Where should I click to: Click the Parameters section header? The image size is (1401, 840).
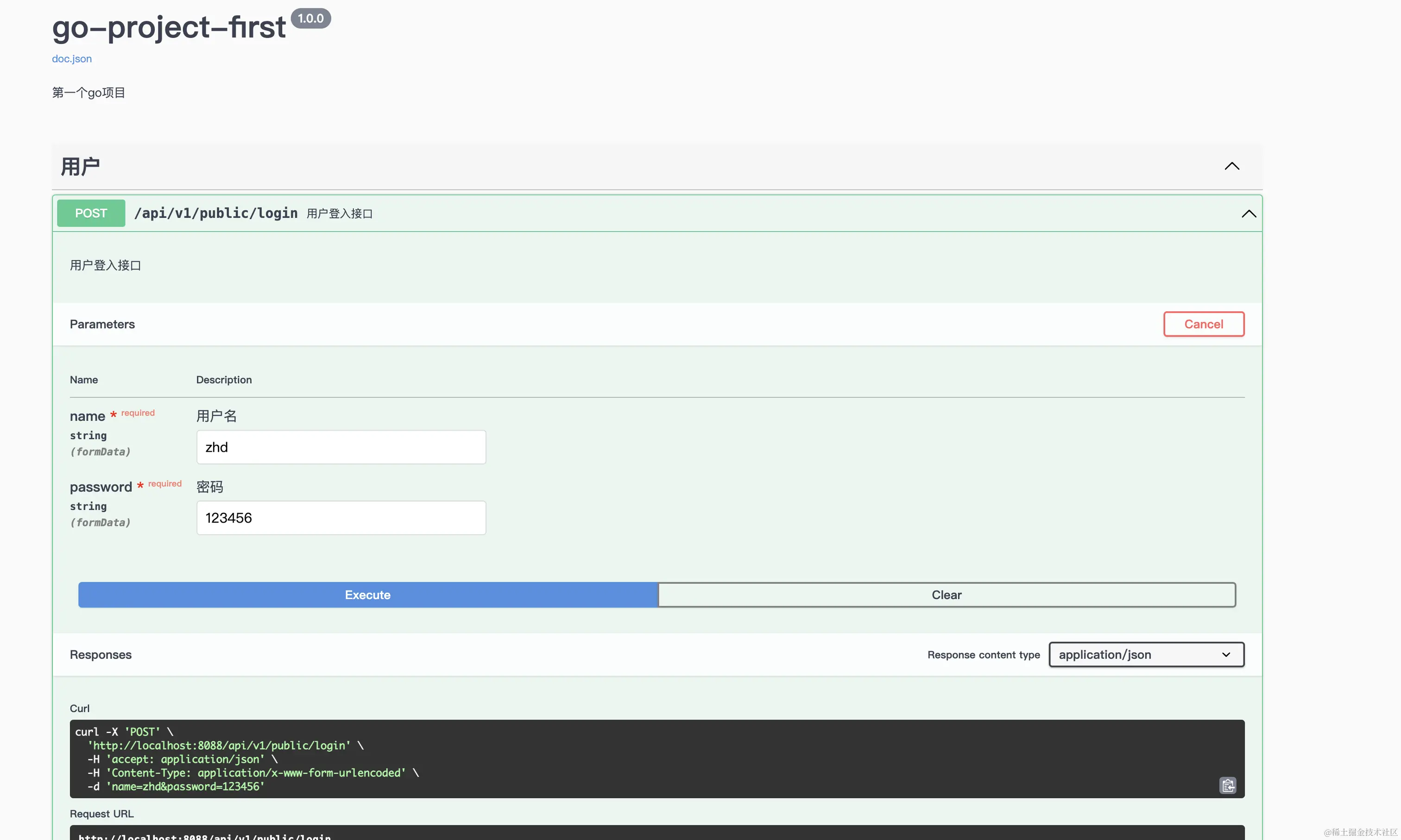click(x=102, y=324)
